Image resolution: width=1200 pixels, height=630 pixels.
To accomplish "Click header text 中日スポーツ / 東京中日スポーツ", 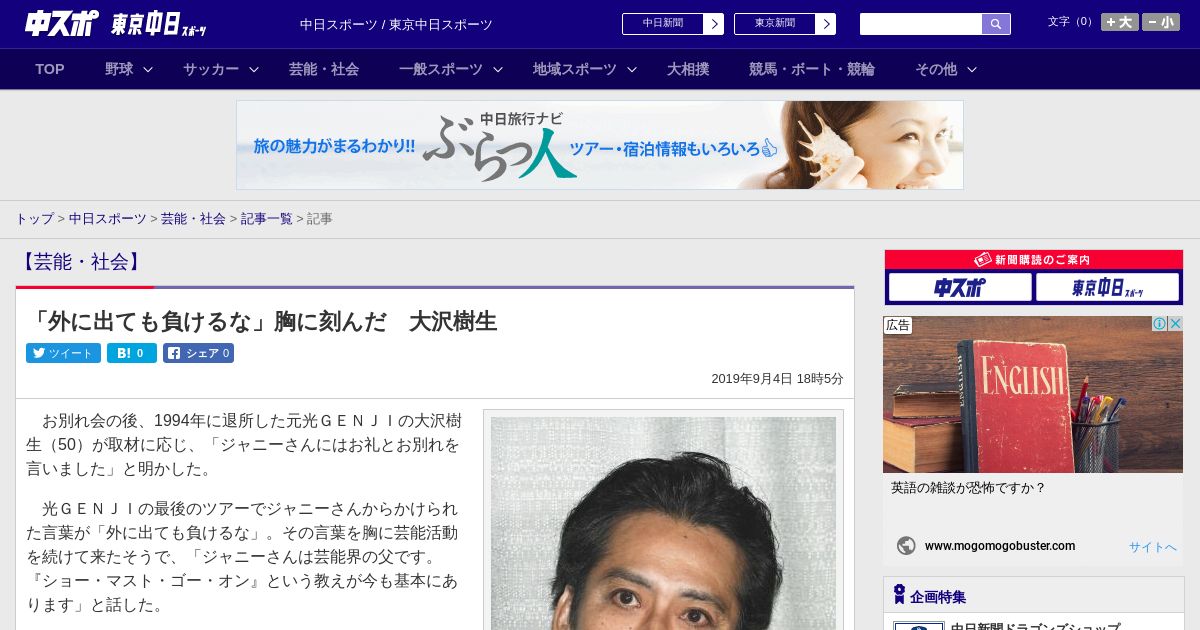I will (396, 24).
